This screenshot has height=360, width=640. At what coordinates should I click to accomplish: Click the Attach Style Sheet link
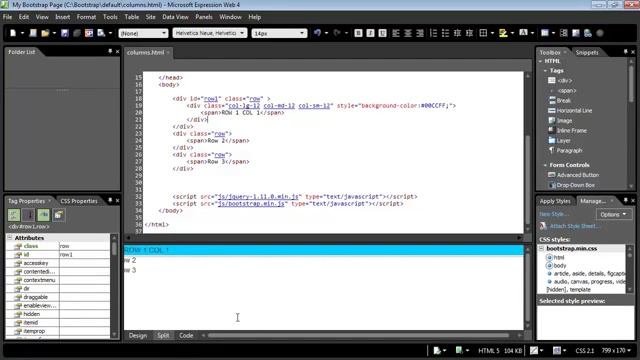click(575, 226)
